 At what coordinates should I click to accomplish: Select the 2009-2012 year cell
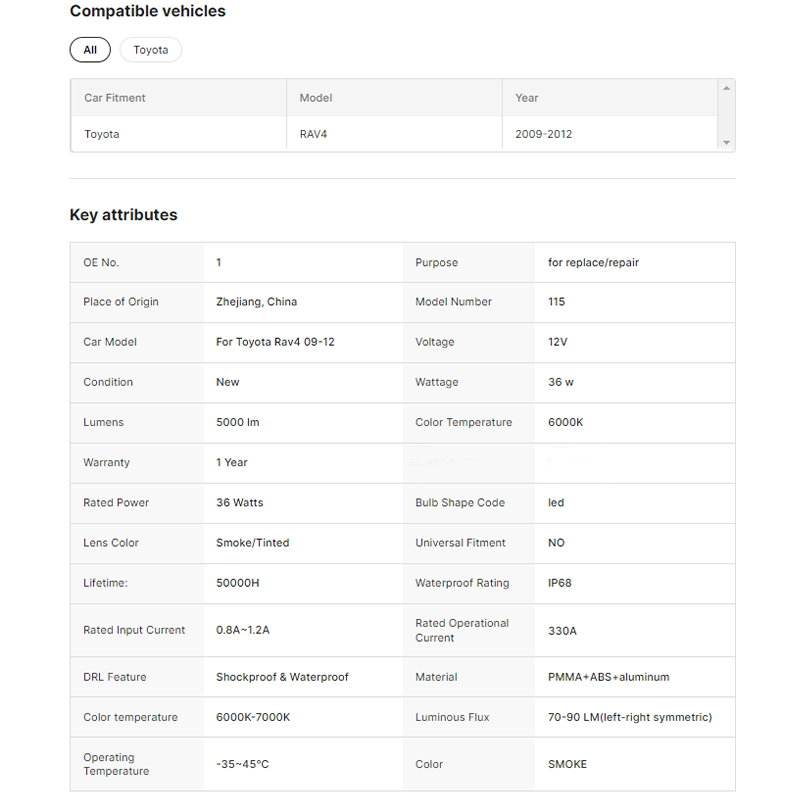point(543,134)
